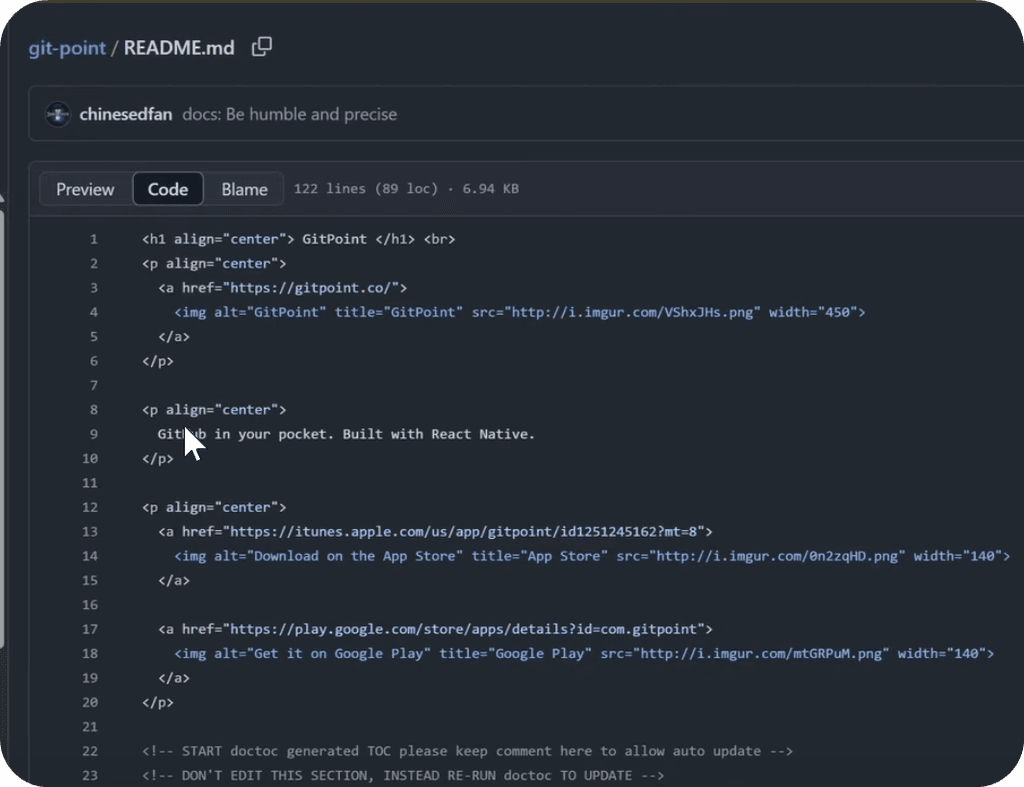This screenshot has height=787, width=1024.
Task: Click the closing </p> tag on line 6
Action: [158, 361]
